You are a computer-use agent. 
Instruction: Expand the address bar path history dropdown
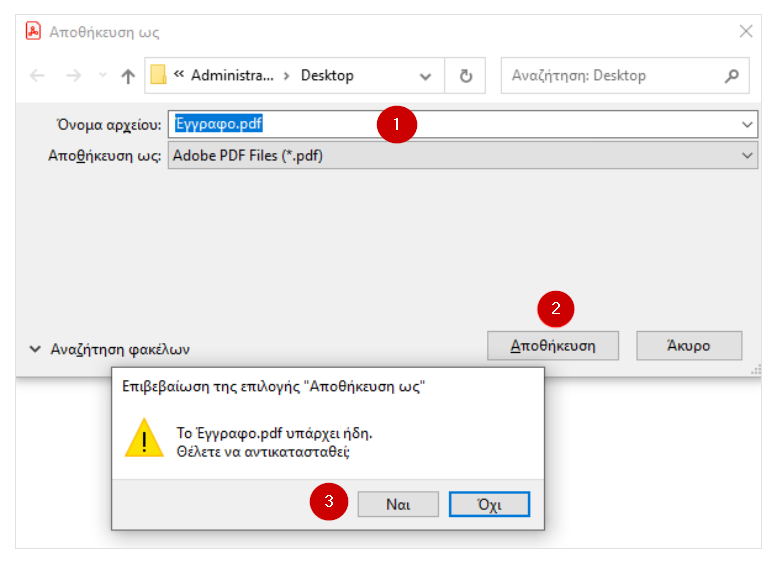426,76
